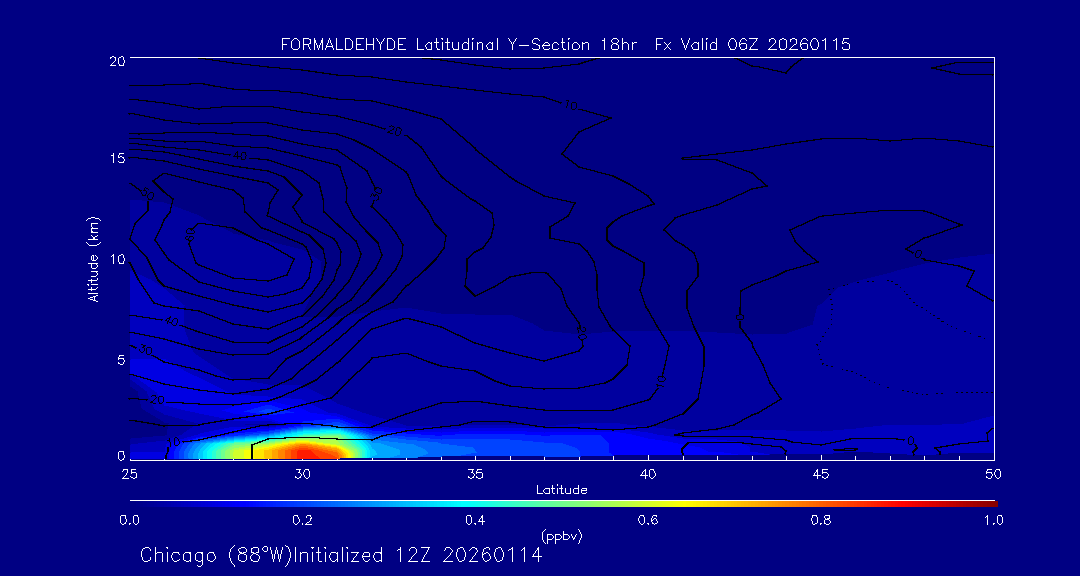Select the 10 km altitude tick label
The image size is (1080, 576).
(116, 259)
